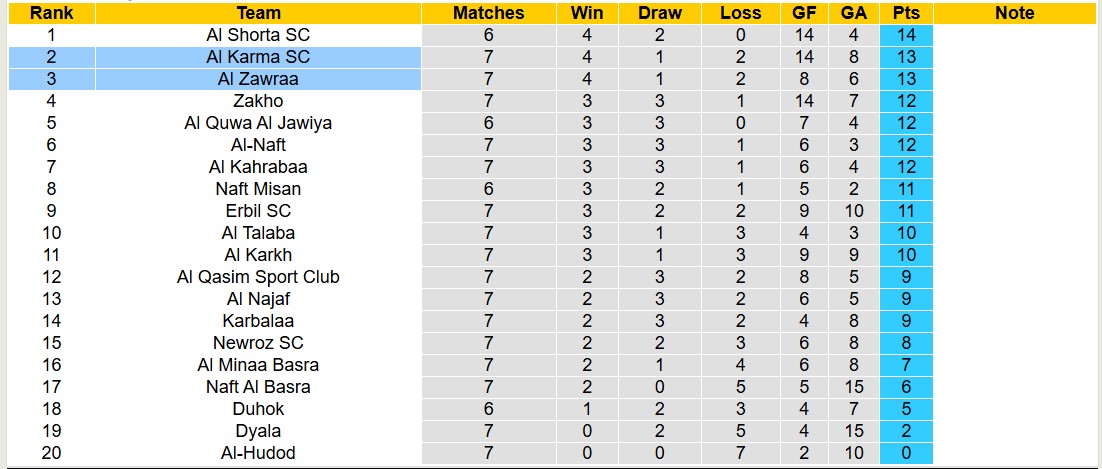Click the Rank column header
The image size is (1102, 469).
(x=50, y=13)
